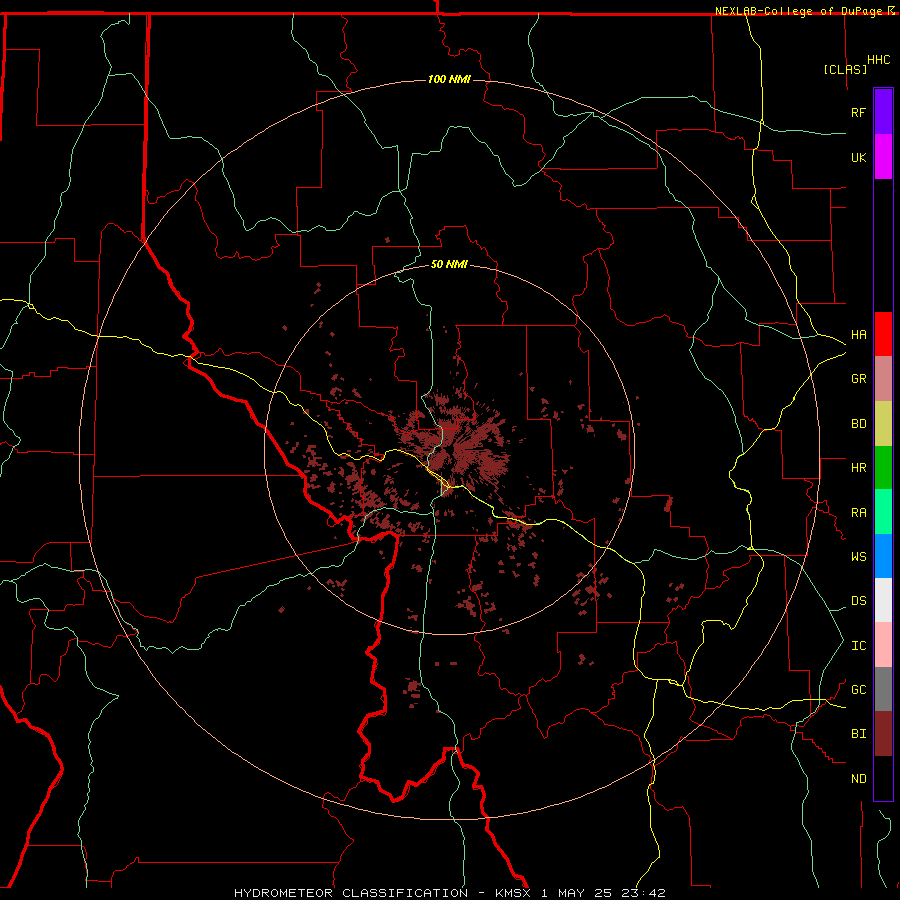
Task: Click the DS legend label
Action: pyautogui.click(x=858, y=601)
